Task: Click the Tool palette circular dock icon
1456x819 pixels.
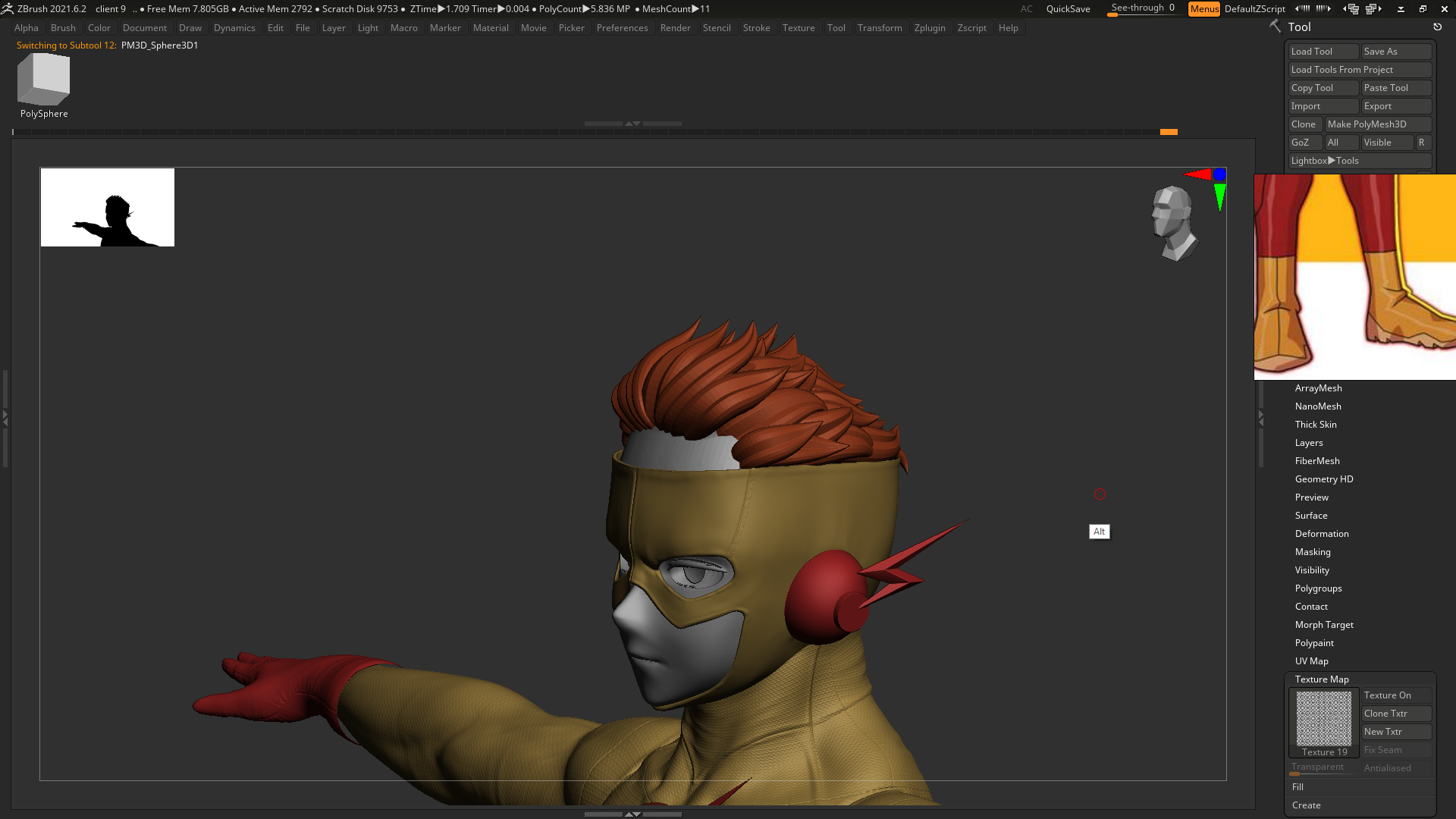Action: coord(1437,27)
